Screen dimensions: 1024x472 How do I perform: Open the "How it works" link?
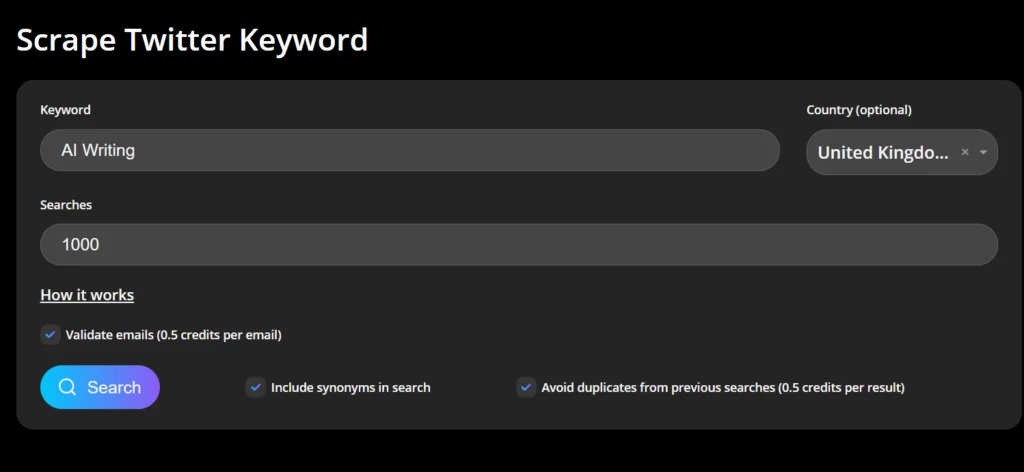point(87,295)
